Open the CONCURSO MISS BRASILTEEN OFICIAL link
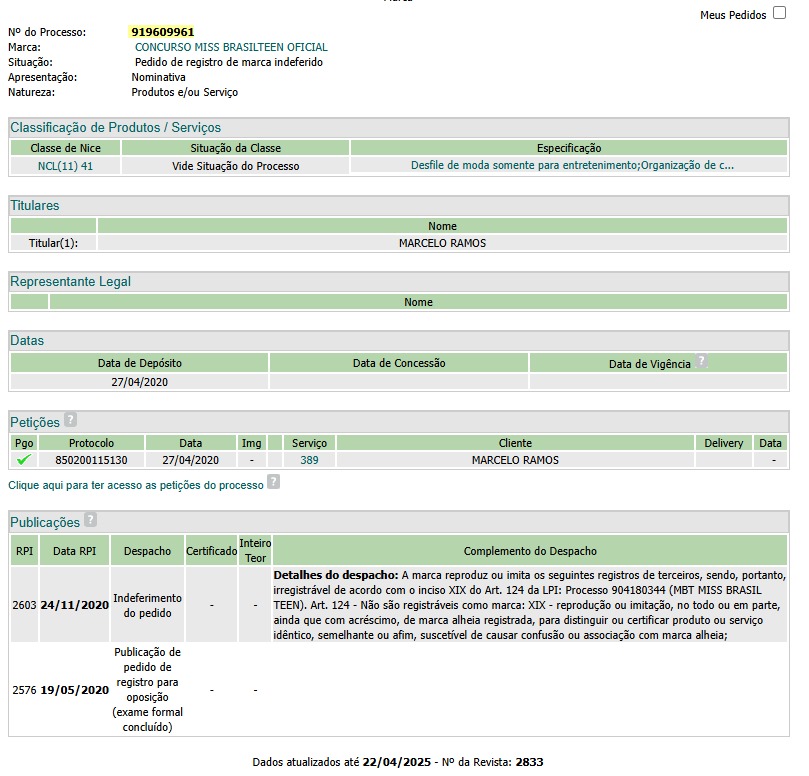The height and width of the screenshot is (776, 809). (x=231, y=47)
